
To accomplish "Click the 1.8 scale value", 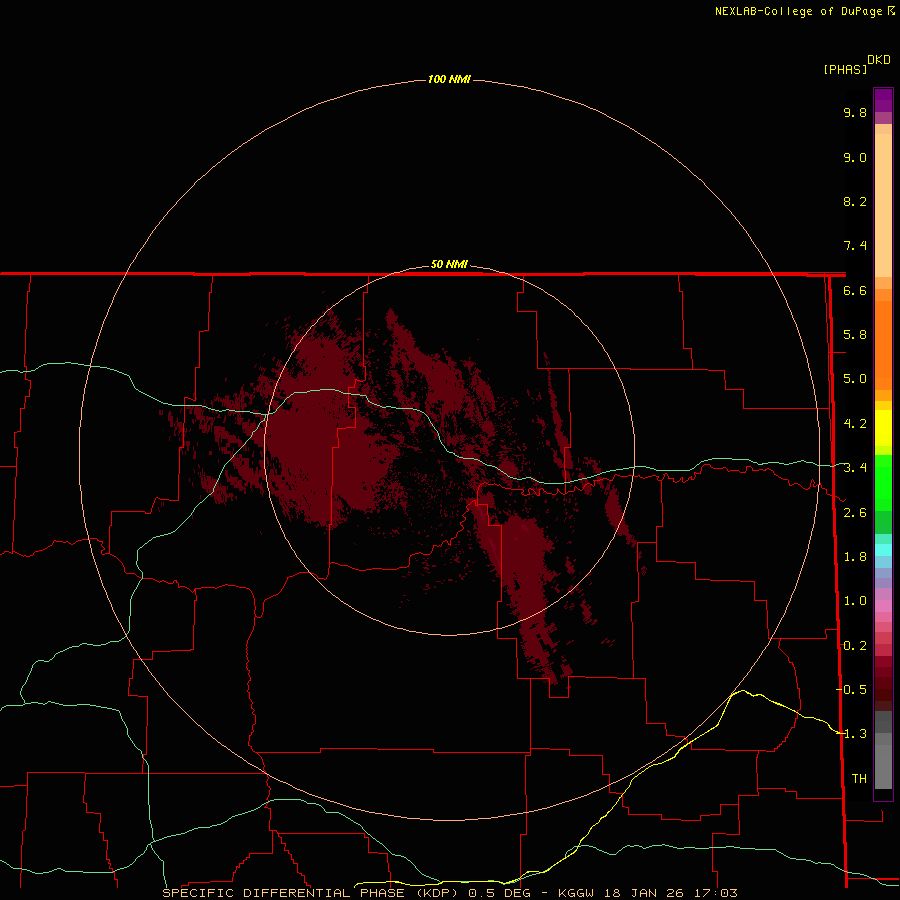I will click(x=855, y=557).
